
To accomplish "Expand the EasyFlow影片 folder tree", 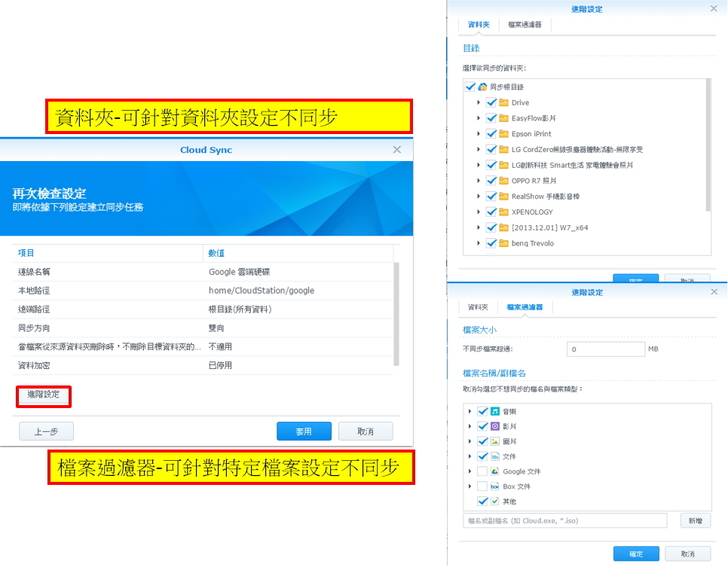I will 479,118.
